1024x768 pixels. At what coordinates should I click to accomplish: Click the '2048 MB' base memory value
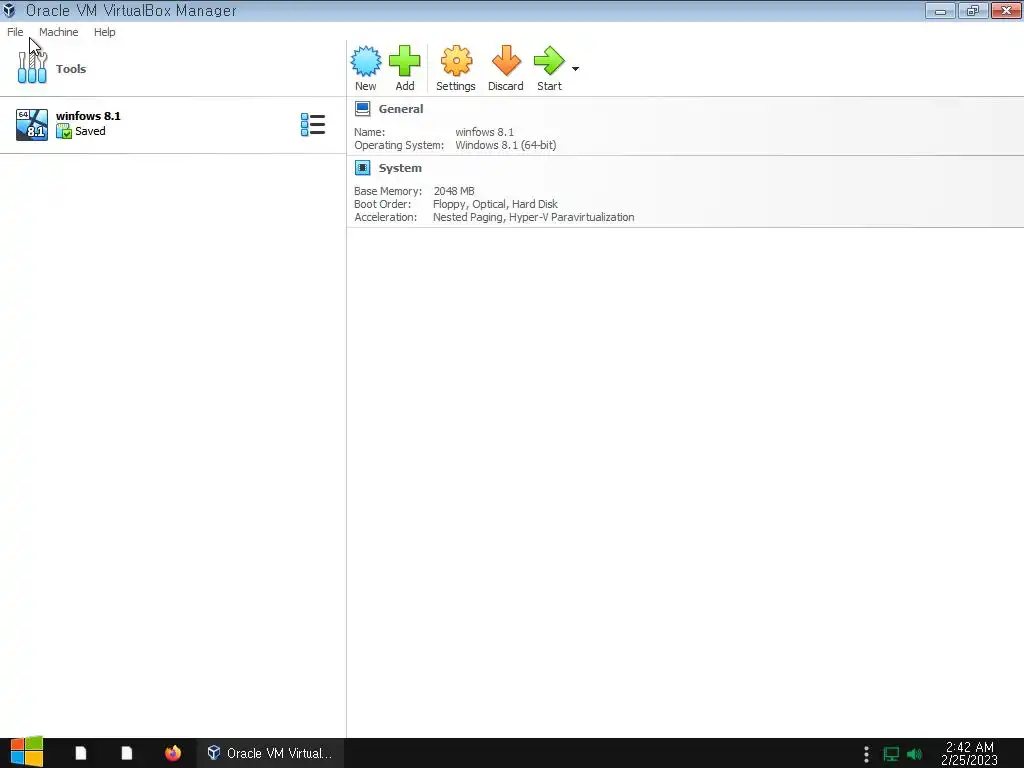pos(454,191)
